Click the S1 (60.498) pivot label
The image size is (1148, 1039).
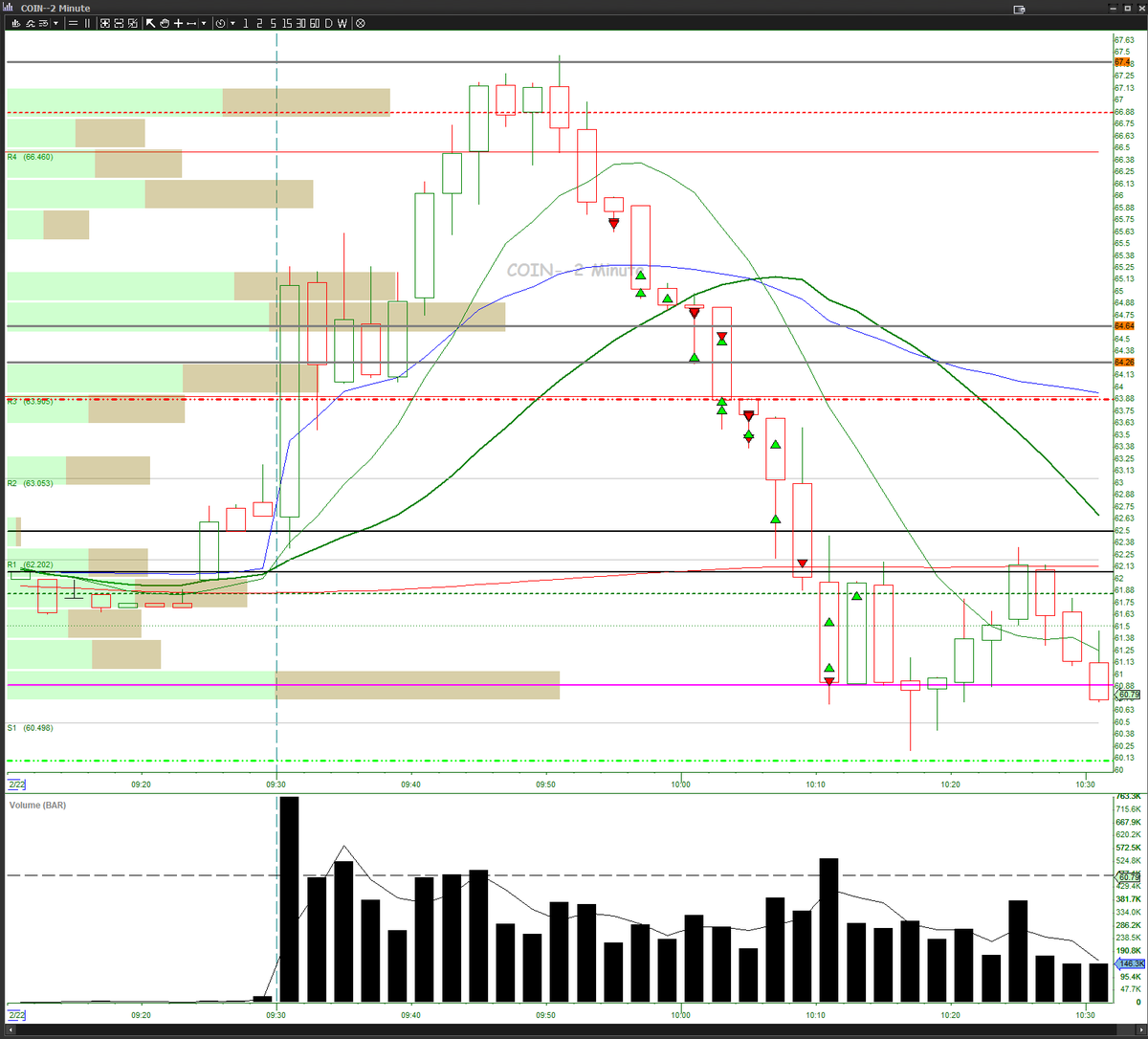pyautogui.click(x=30, y=728)
